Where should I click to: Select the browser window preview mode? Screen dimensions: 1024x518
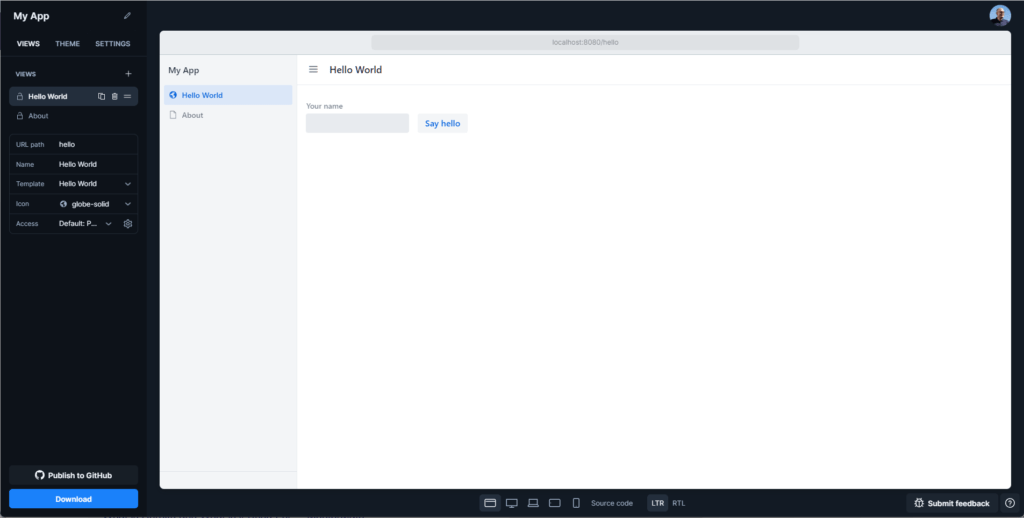tap(490, 503)
